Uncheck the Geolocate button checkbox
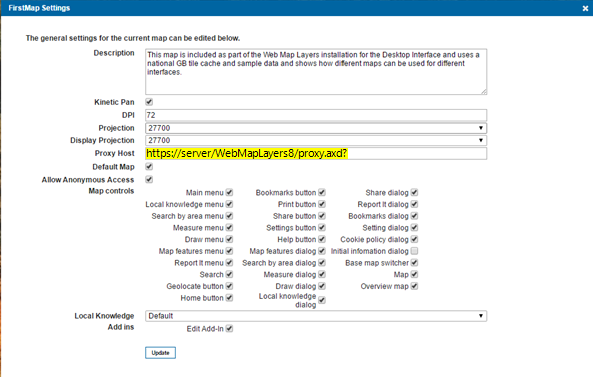This screenshot has width=593, height=377. (x=229, y=286)
